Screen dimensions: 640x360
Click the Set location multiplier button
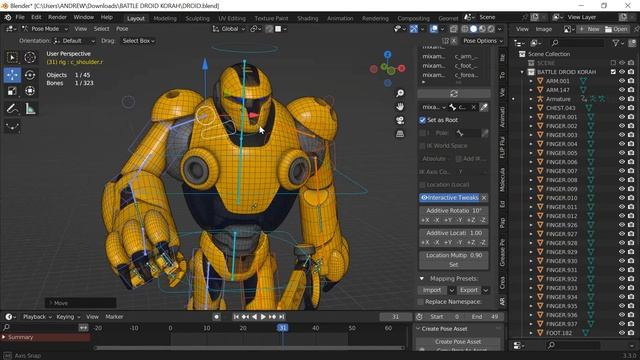[453, 264]
